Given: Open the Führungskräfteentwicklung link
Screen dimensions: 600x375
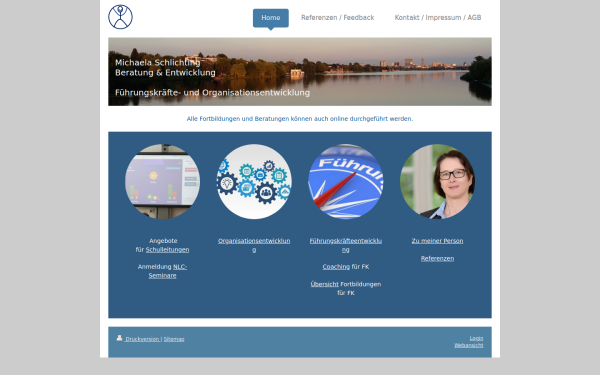Looking at the screenshot, I should point(346,245).
